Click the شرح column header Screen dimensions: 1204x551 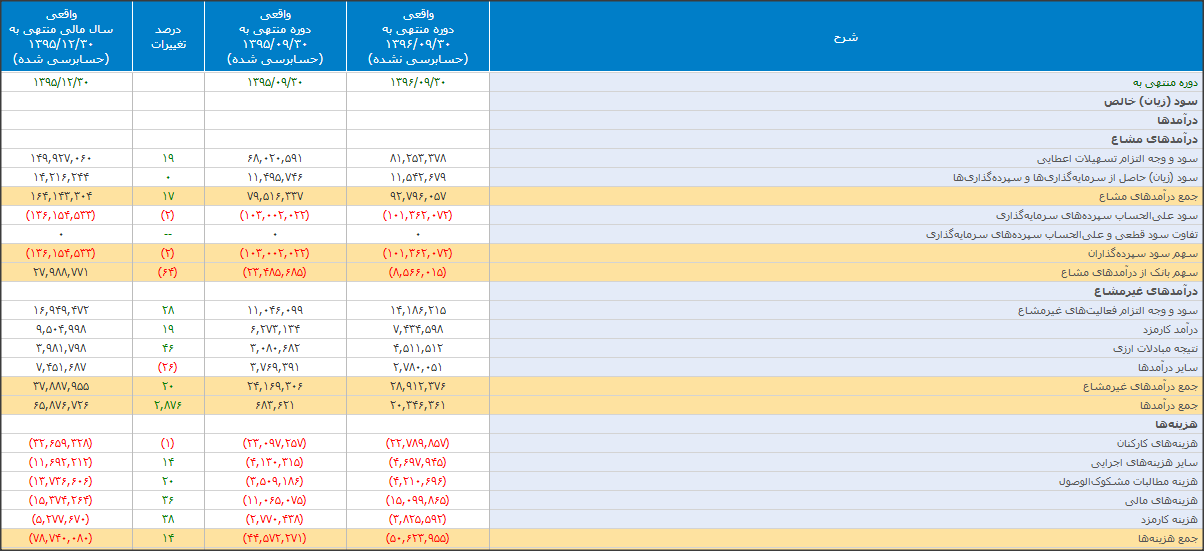pos(845,37)
